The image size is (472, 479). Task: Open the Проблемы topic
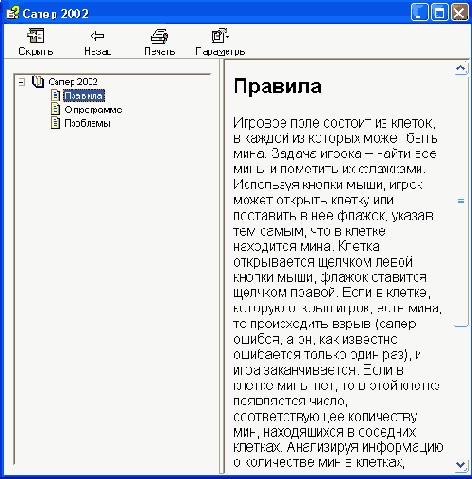[x=87, y=123]
